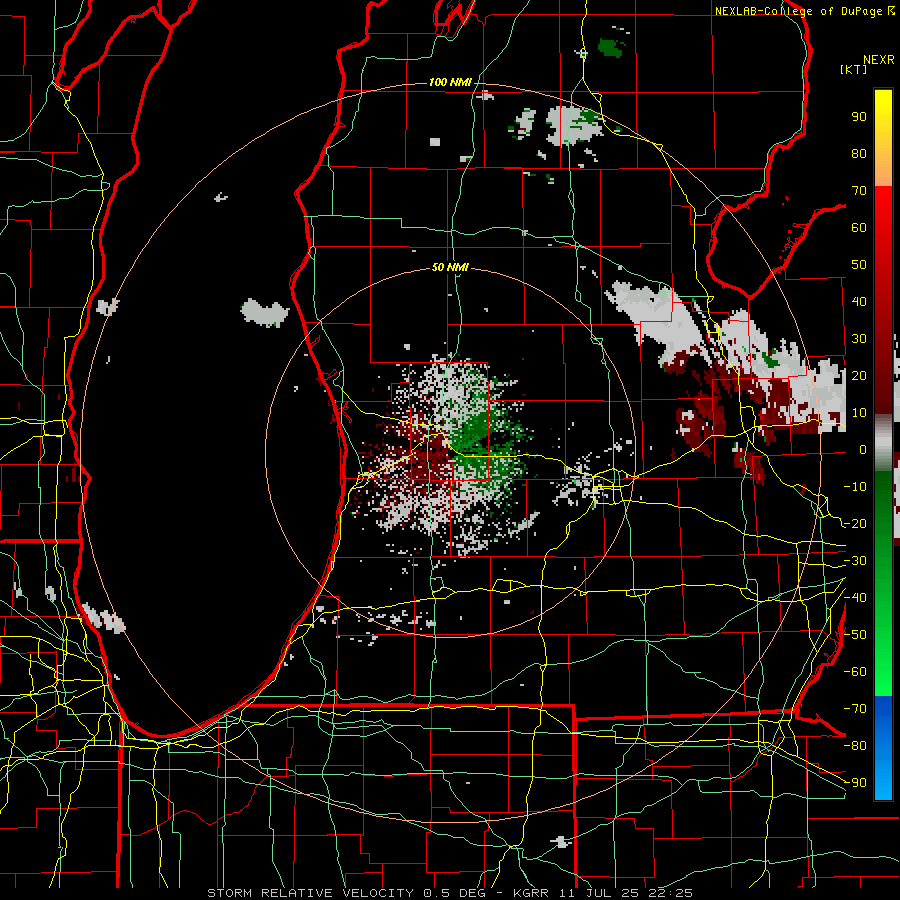Viewport: 900px width, 900px height.
Task: Click the Storm Relative Velocity footer caption
Action: [449, 893]
